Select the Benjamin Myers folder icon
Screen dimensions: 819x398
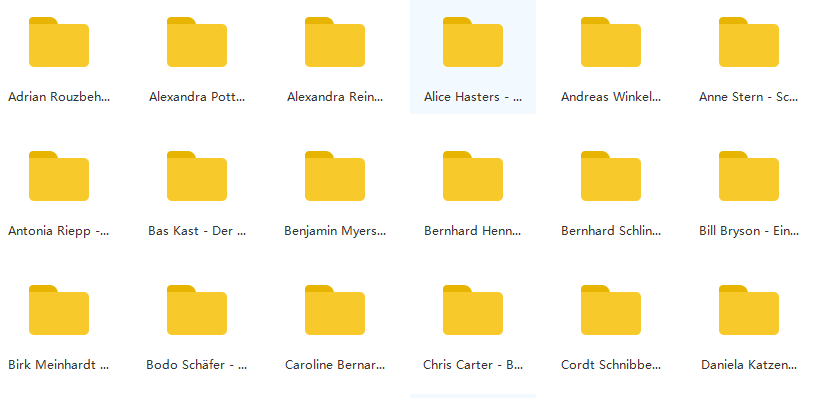click(335, 176)
